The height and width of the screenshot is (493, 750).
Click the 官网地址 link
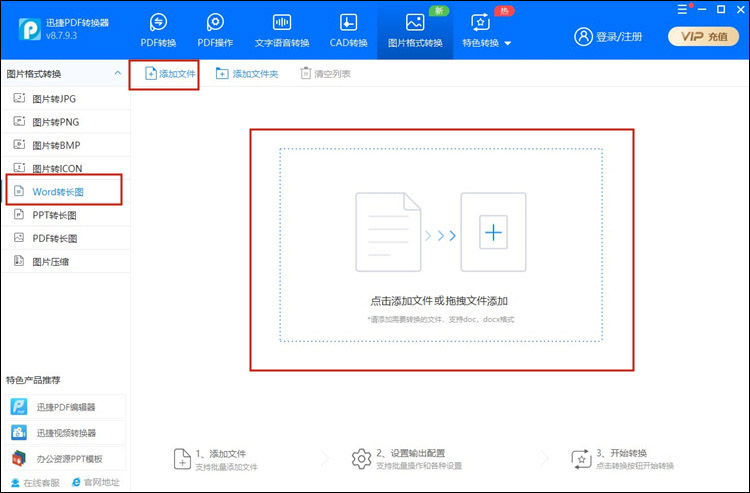click(x=96, y=482)
